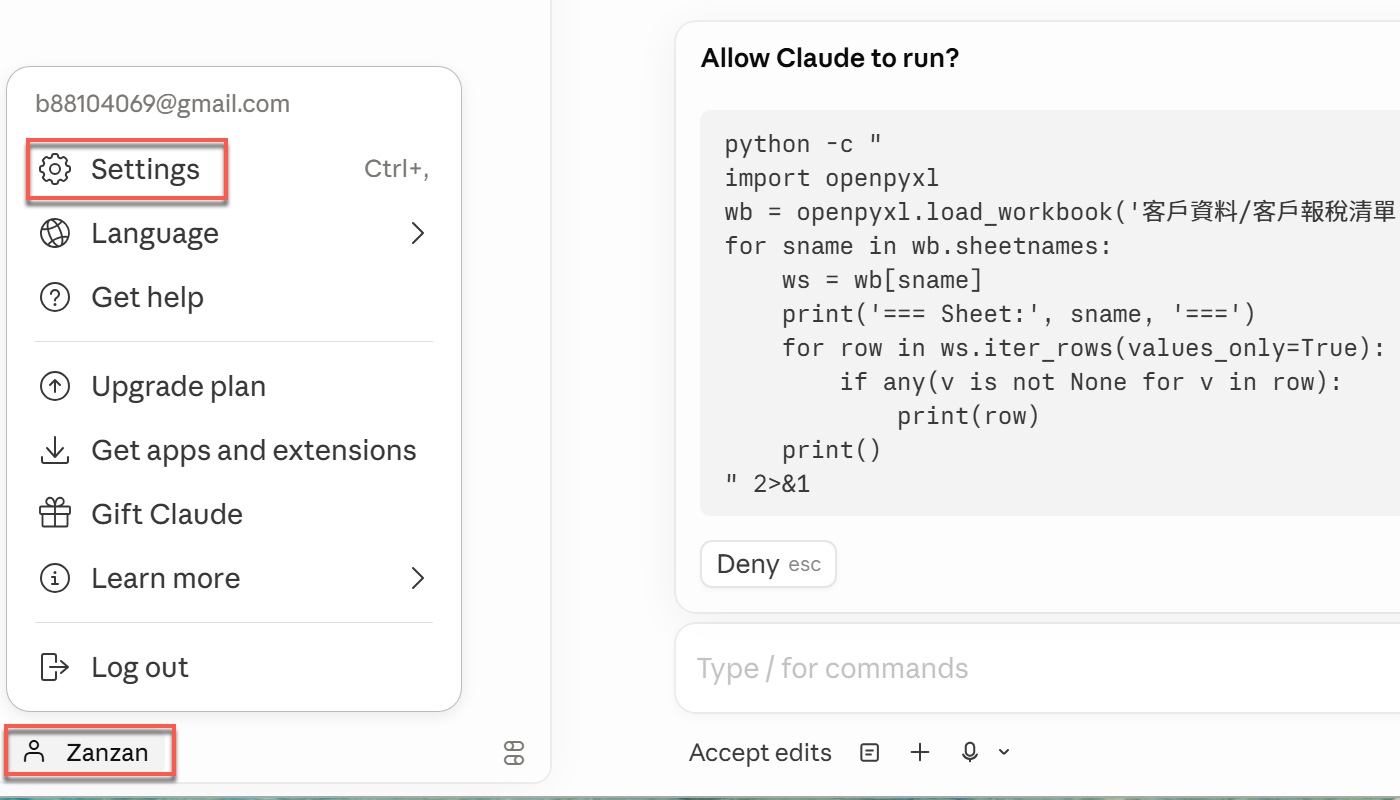Image resolution: width=1400 pixels, height=800 pixels.
Task: Click the Upgrade plan arrow icon
Action: (x=56, y=386)
